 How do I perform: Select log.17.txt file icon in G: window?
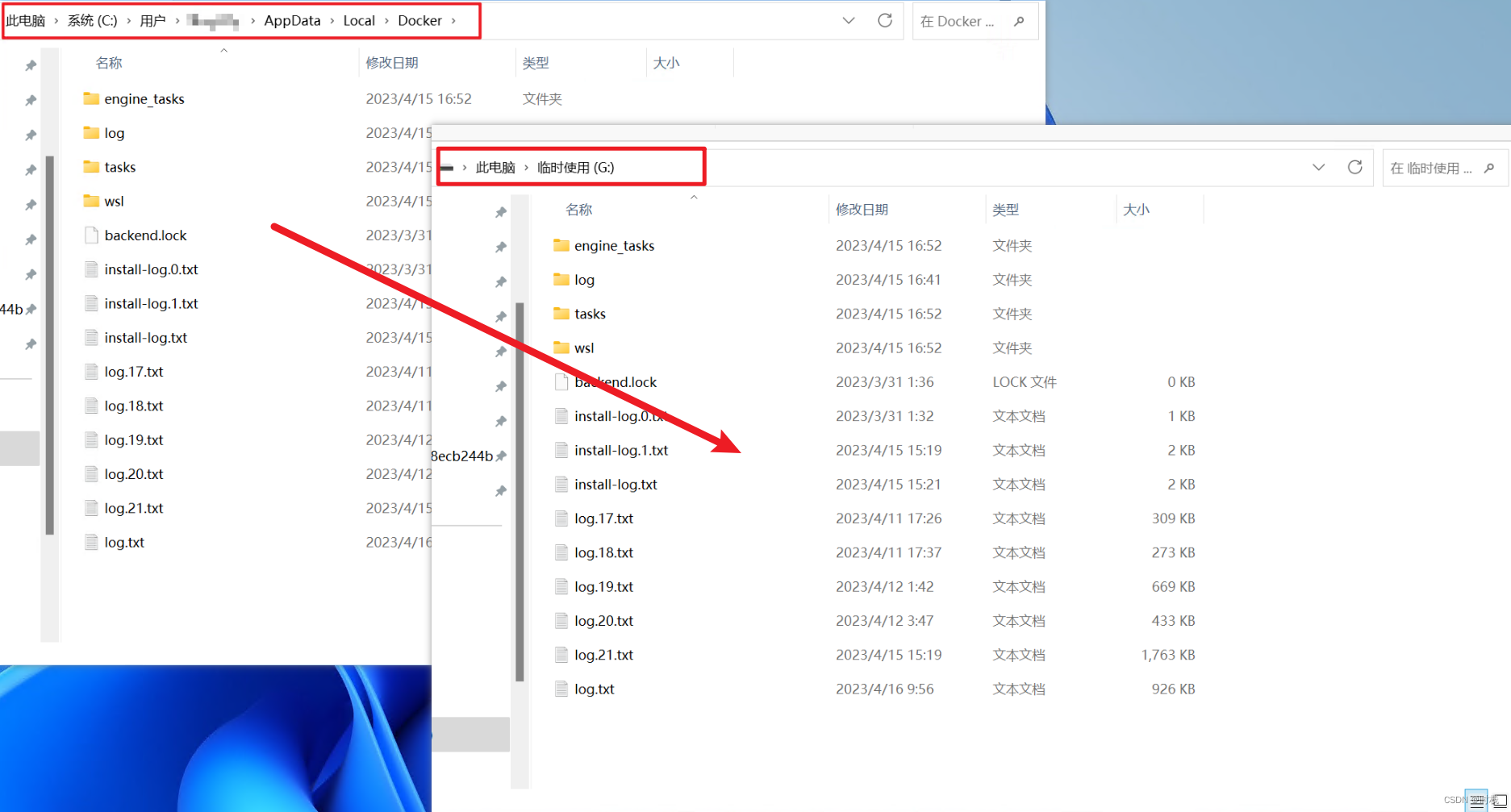pyautogui.click(x=561, y=518)
